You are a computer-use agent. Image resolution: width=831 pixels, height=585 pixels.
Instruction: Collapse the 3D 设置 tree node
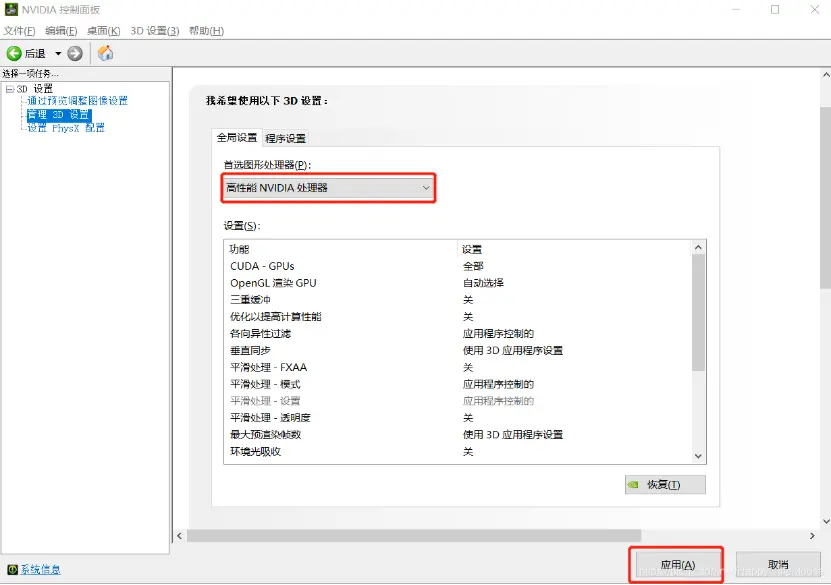9,89
